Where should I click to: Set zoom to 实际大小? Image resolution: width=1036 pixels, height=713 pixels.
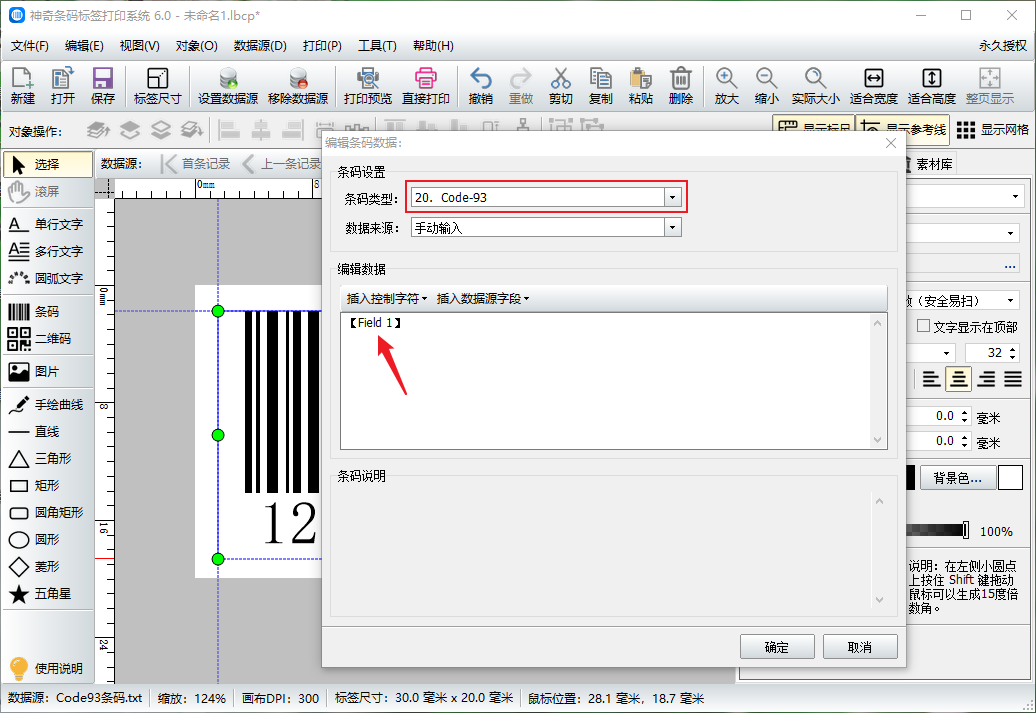(815, 85)
